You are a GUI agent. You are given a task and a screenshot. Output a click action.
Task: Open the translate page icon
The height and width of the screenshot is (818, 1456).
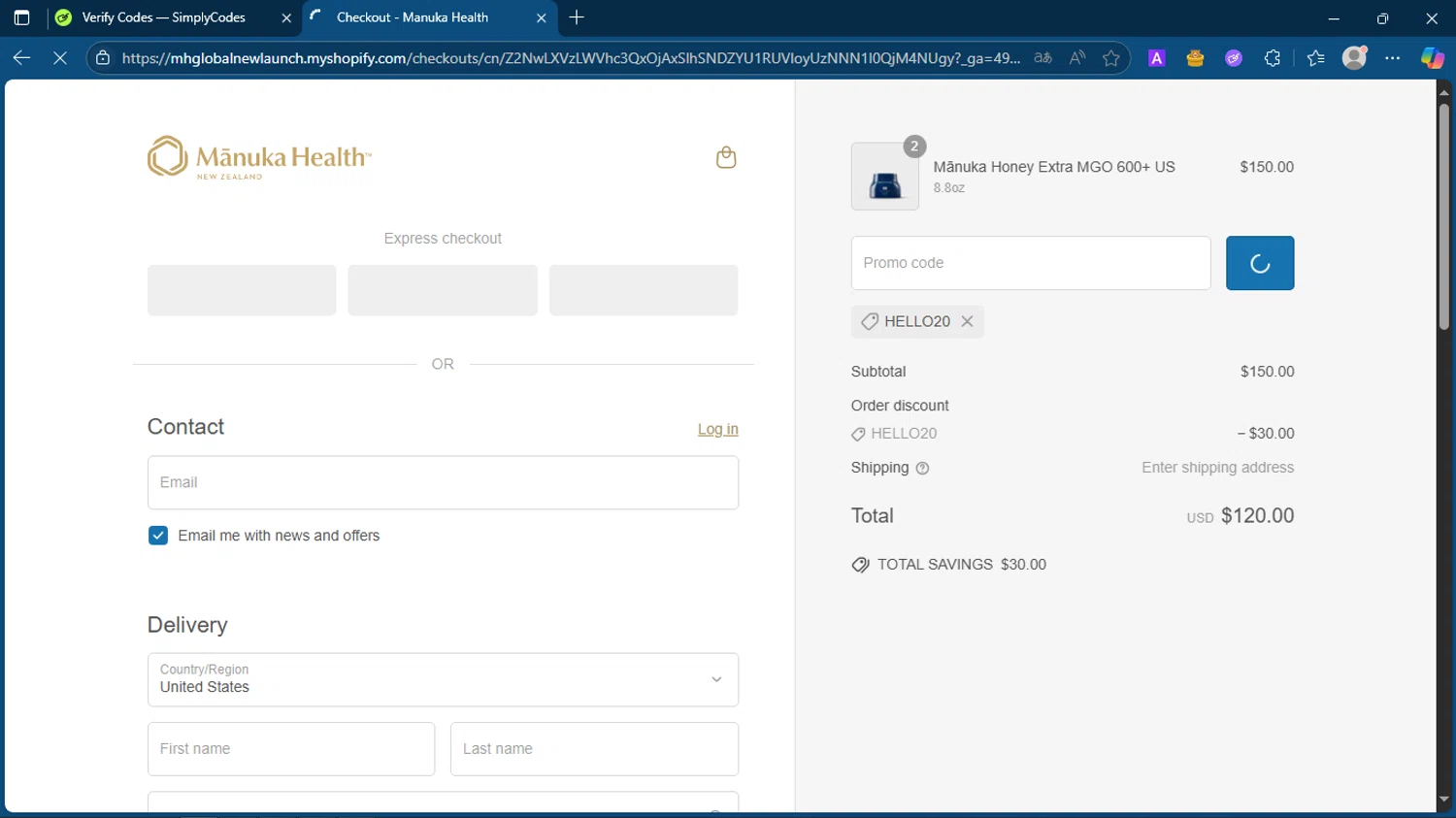point(1043,58)
